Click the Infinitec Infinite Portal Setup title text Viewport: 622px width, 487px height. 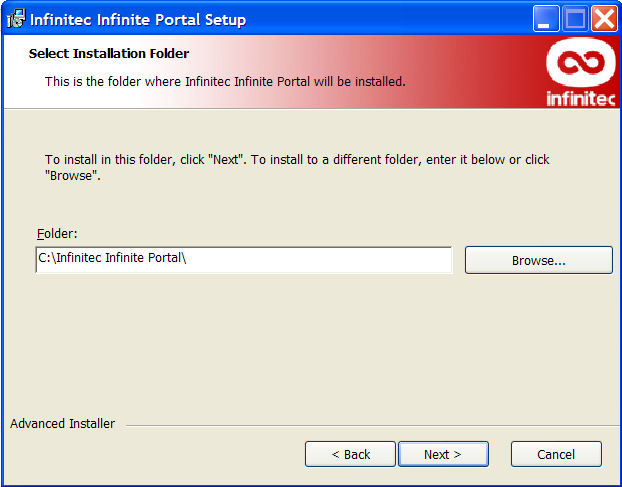click(138, 19)
